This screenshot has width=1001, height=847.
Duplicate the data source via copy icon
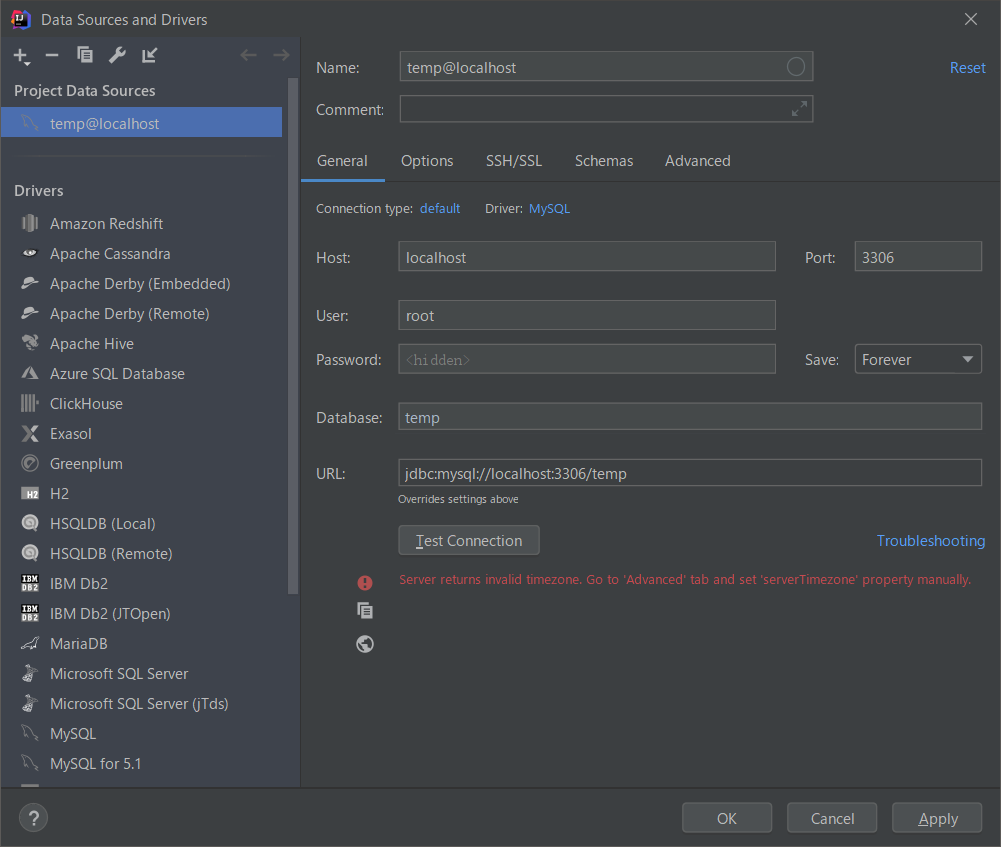(84, 56)
